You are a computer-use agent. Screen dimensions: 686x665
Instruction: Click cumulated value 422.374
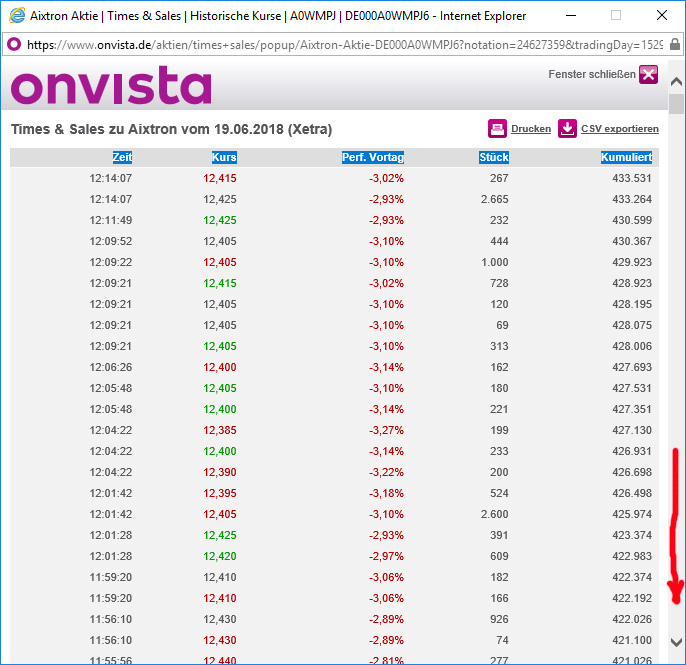pyautogui.click(x=632, y=577)
